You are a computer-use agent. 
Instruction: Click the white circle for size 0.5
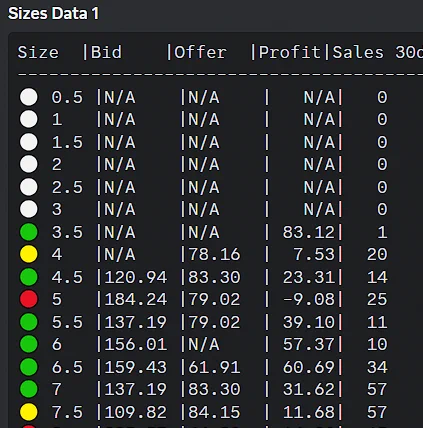pyautogui.click(x=29, y=97)
